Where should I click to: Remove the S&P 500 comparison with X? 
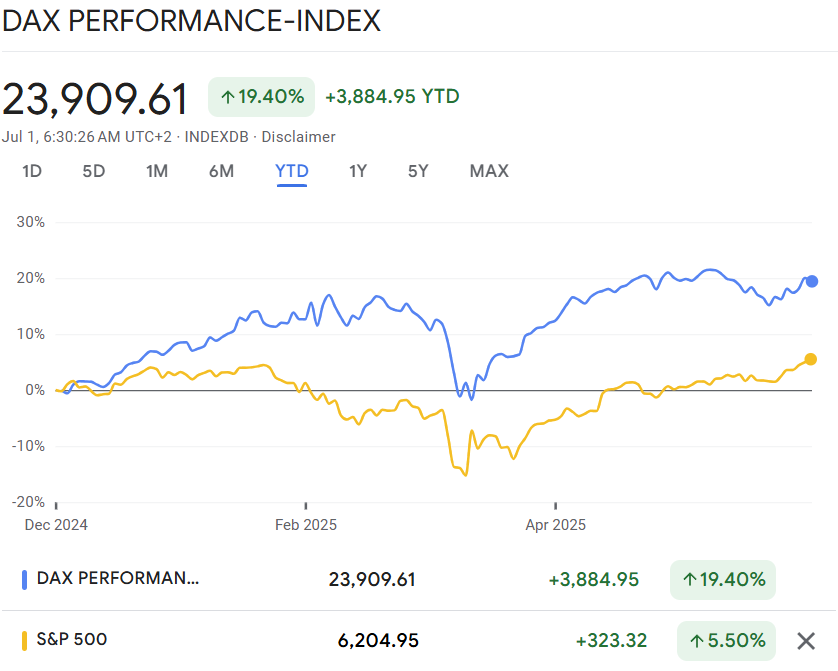click(x=806, y=641)
